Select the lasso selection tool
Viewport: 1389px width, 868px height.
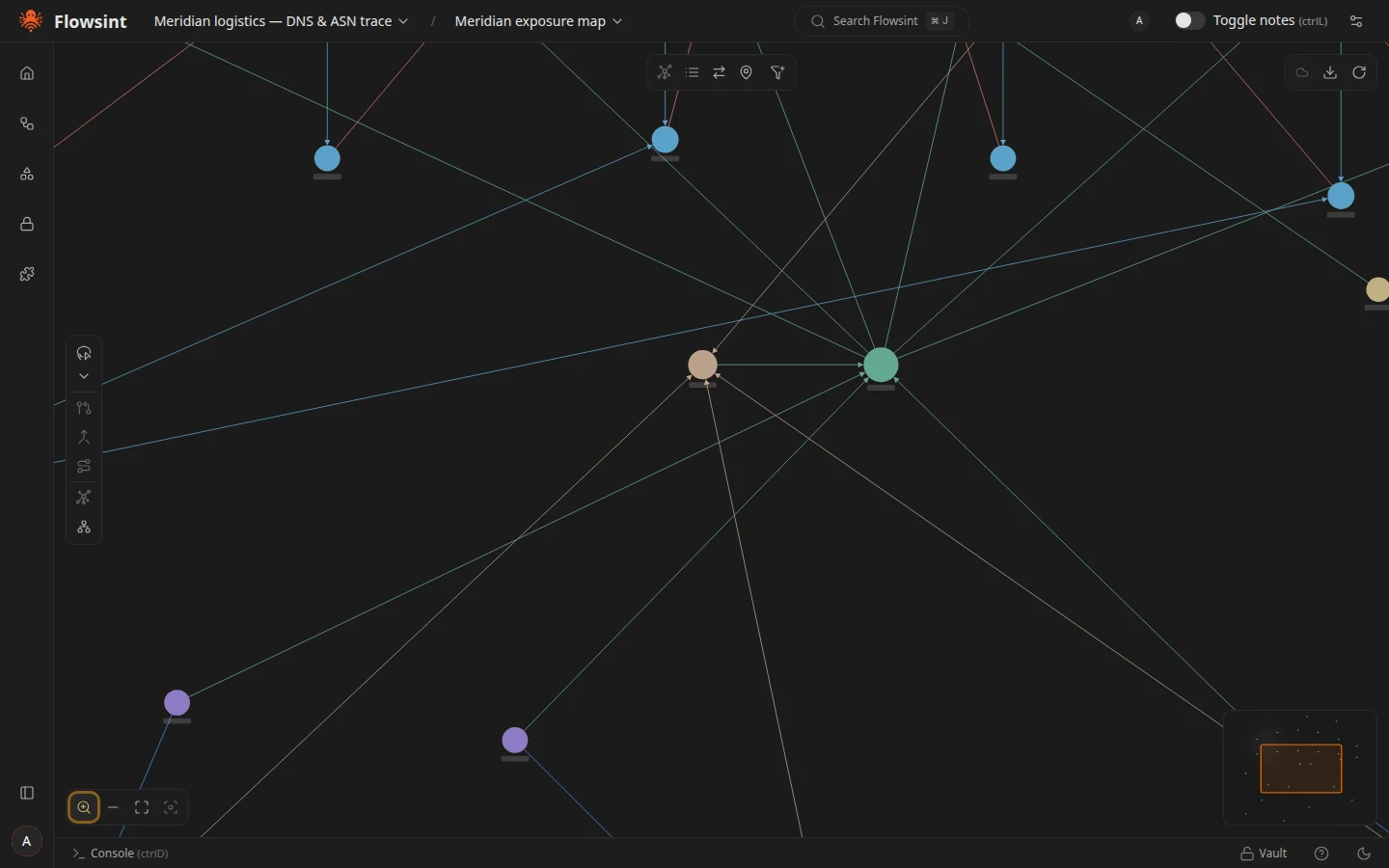[x=84, y=353]
